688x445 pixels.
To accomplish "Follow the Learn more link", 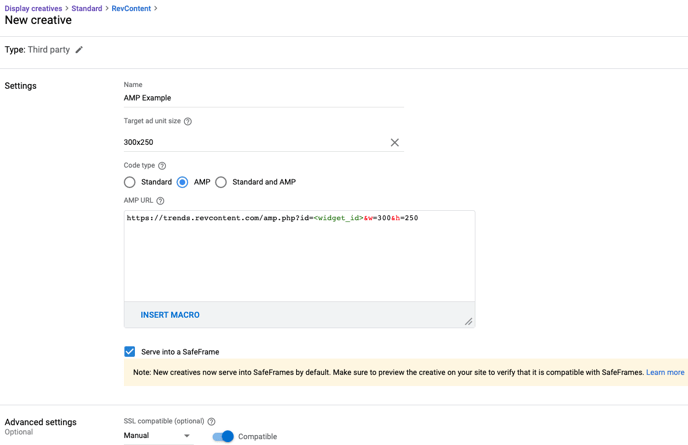I will pyautogui.click(x=665, y=372).
